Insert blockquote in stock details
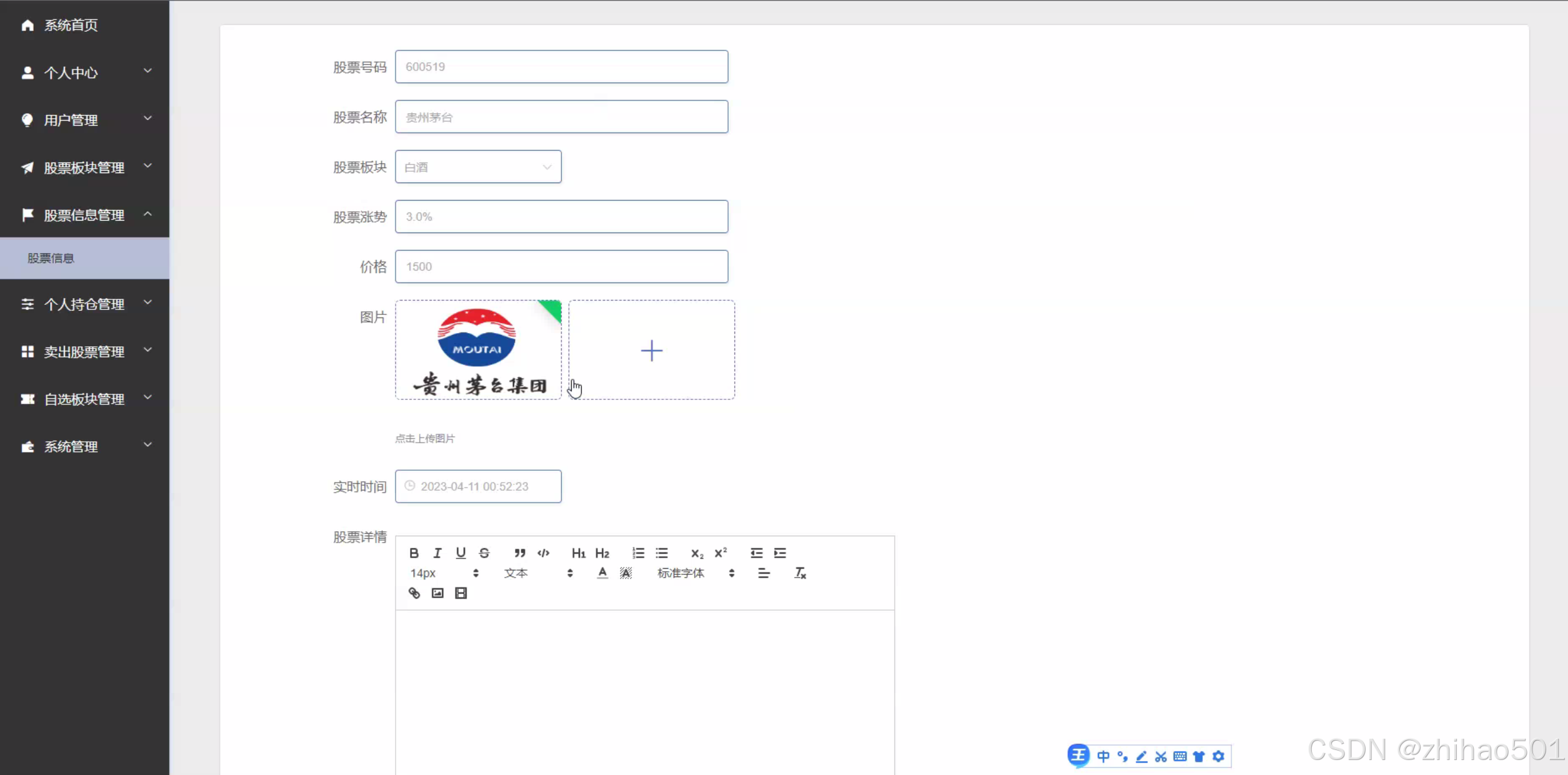This screenshot has width=1568, height=775. point(519,553)
